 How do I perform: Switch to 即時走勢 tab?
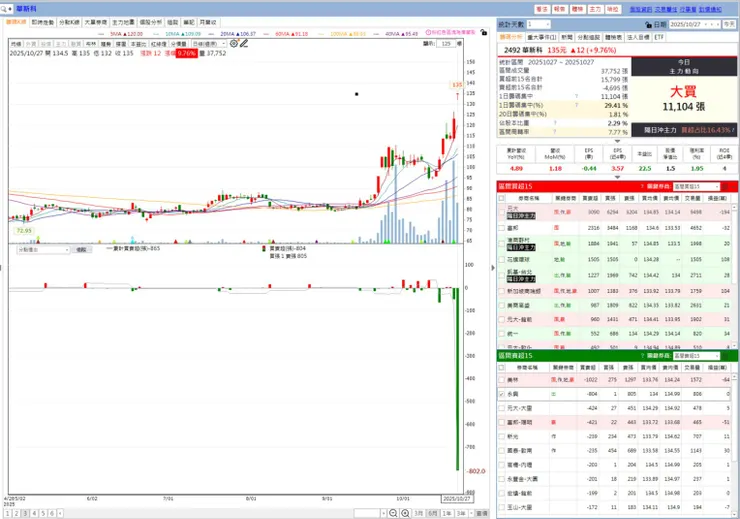point(43,22)
